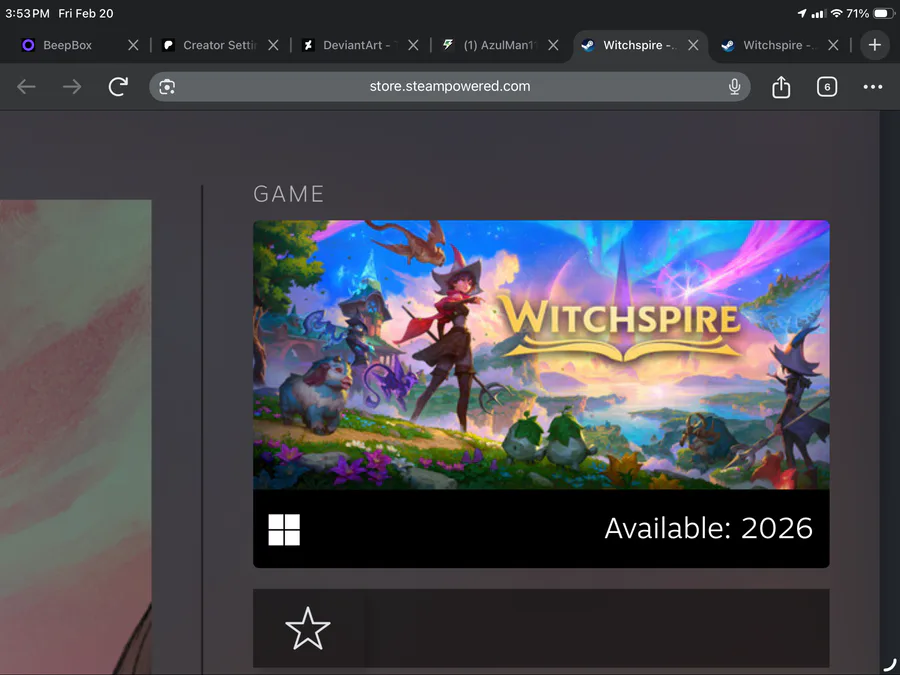
Task: Open a new browser tab
Action: [x=875, y=45]
